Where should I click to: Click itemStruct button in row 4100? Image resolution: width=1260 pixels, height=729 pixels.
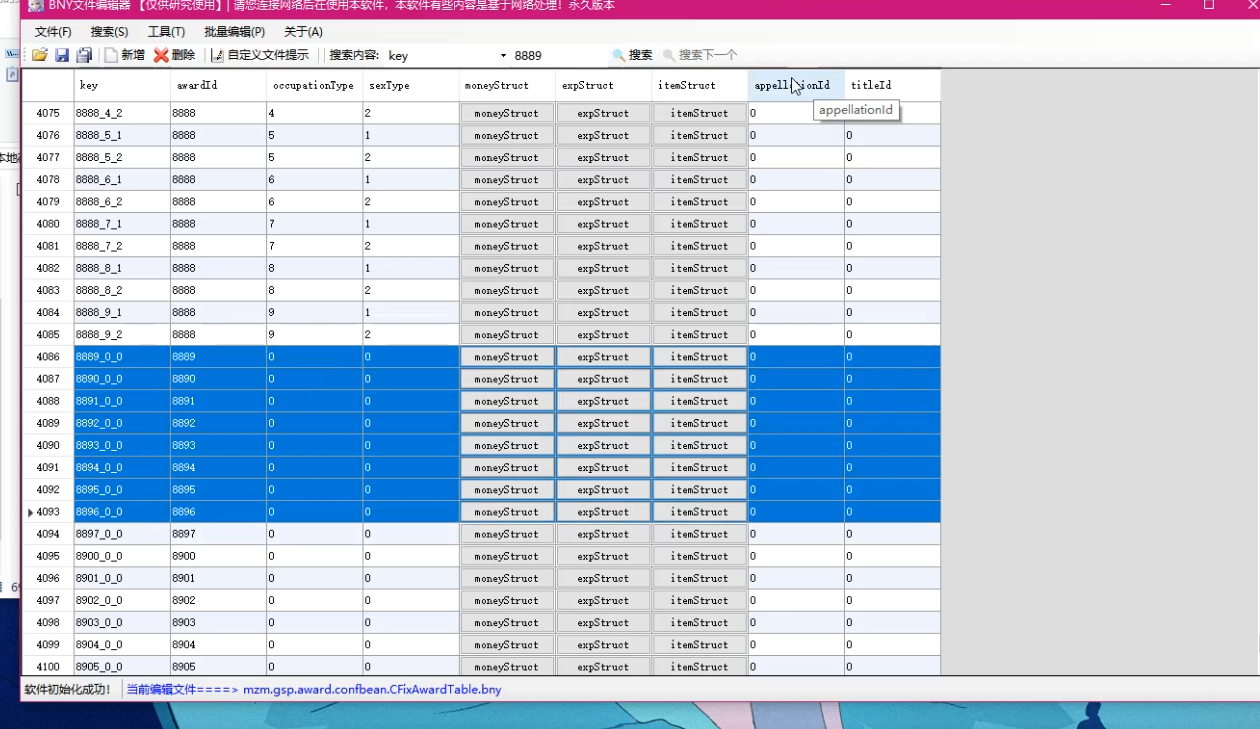(700, 667)
